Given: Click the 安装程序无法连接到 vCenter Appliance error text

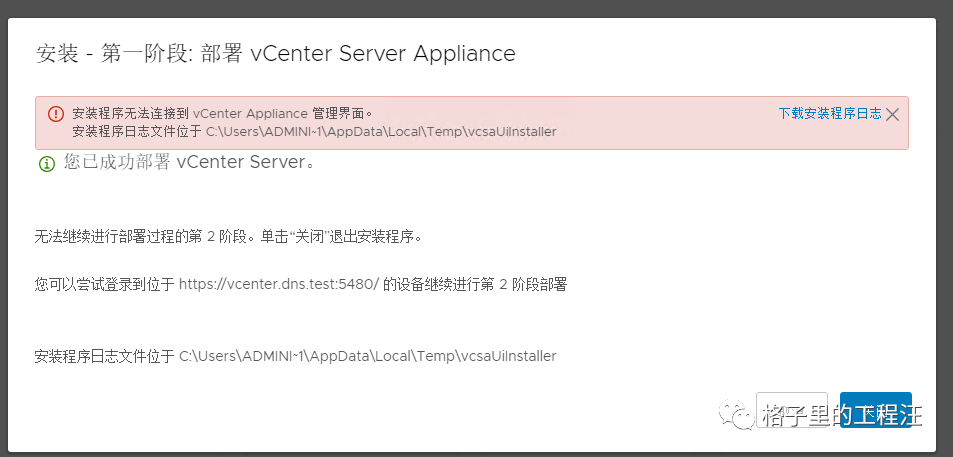Looking at the screenshot, I should 222,114.
